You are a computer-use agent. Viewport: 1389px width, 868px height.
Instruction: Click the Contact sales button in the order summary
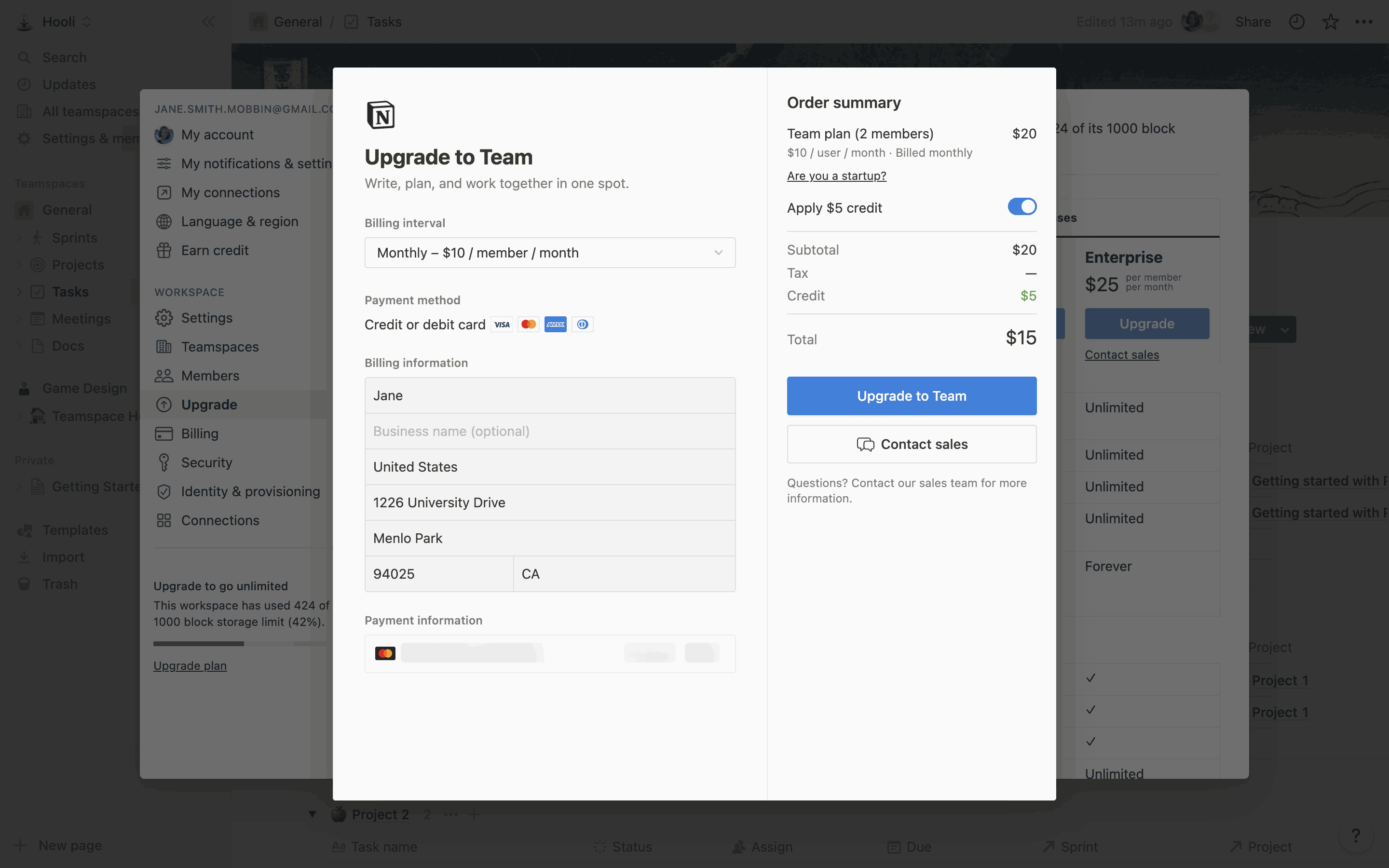click(912, 444)
